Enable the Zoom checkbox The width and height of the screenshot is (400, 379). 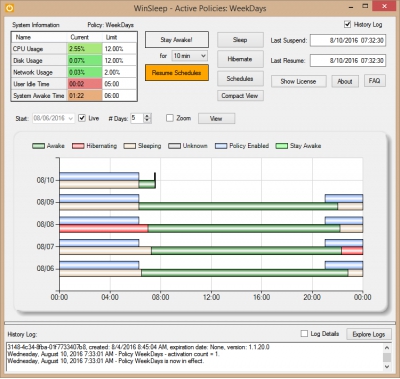pyautogui.click(x=170, y=118)
